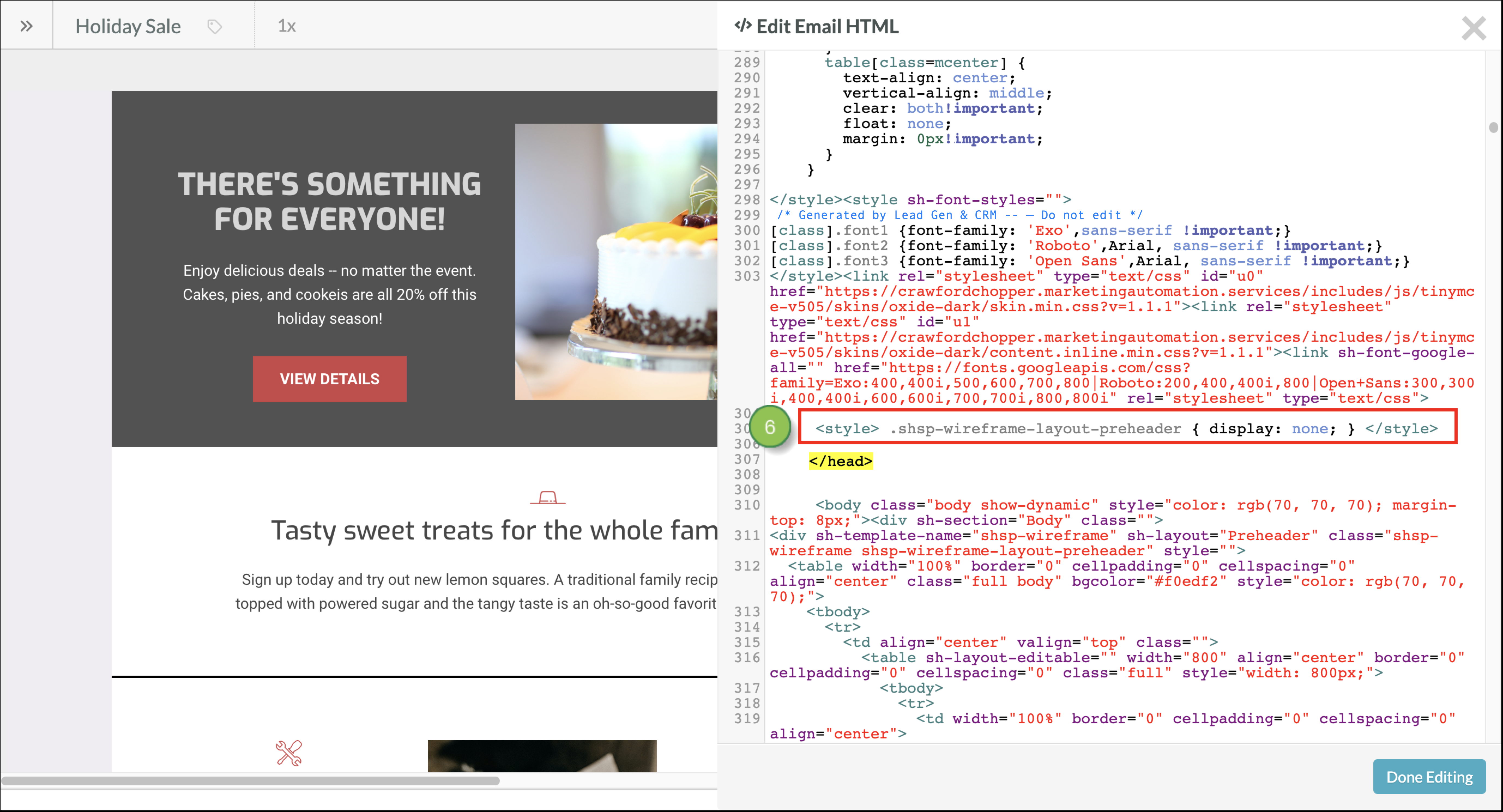Screen dimensions: 1503x812
Task: Click the .font2 Roboto font-family line
Action: tap(1076, 246)
